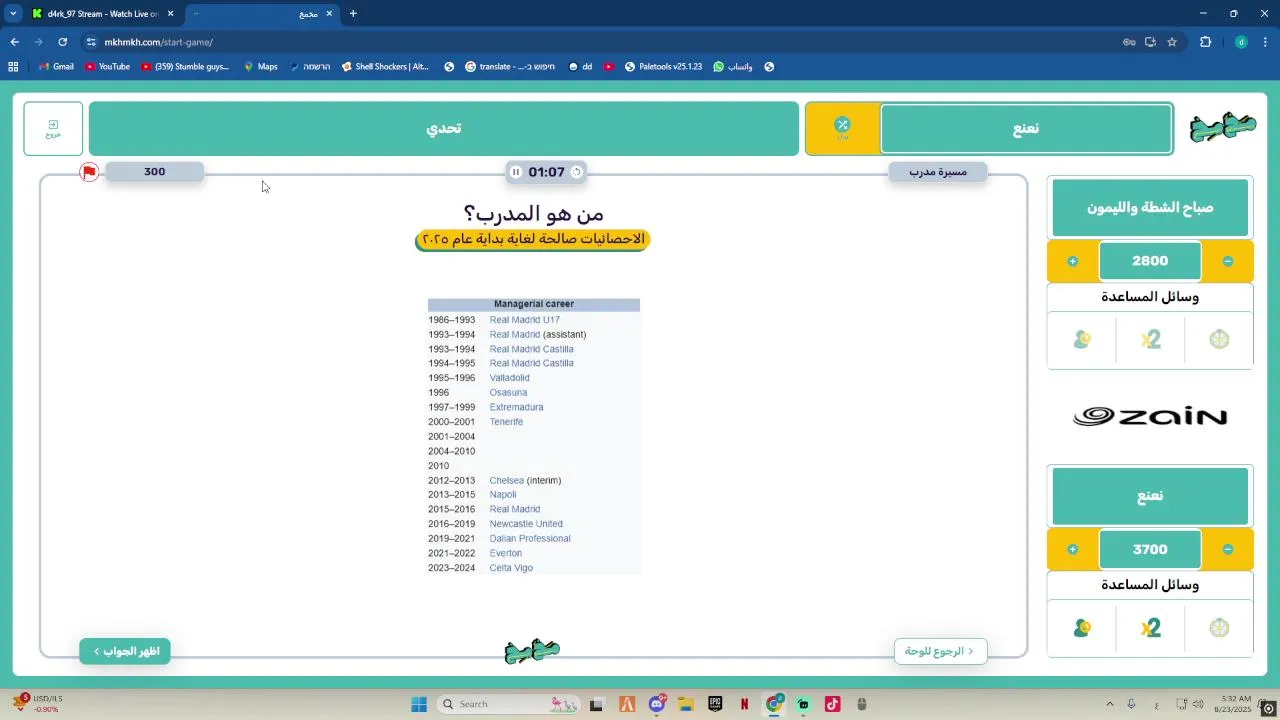Viewport: 1280px width, 720px height.
Task: Click the Valladolid link
Action: point(509,378)
